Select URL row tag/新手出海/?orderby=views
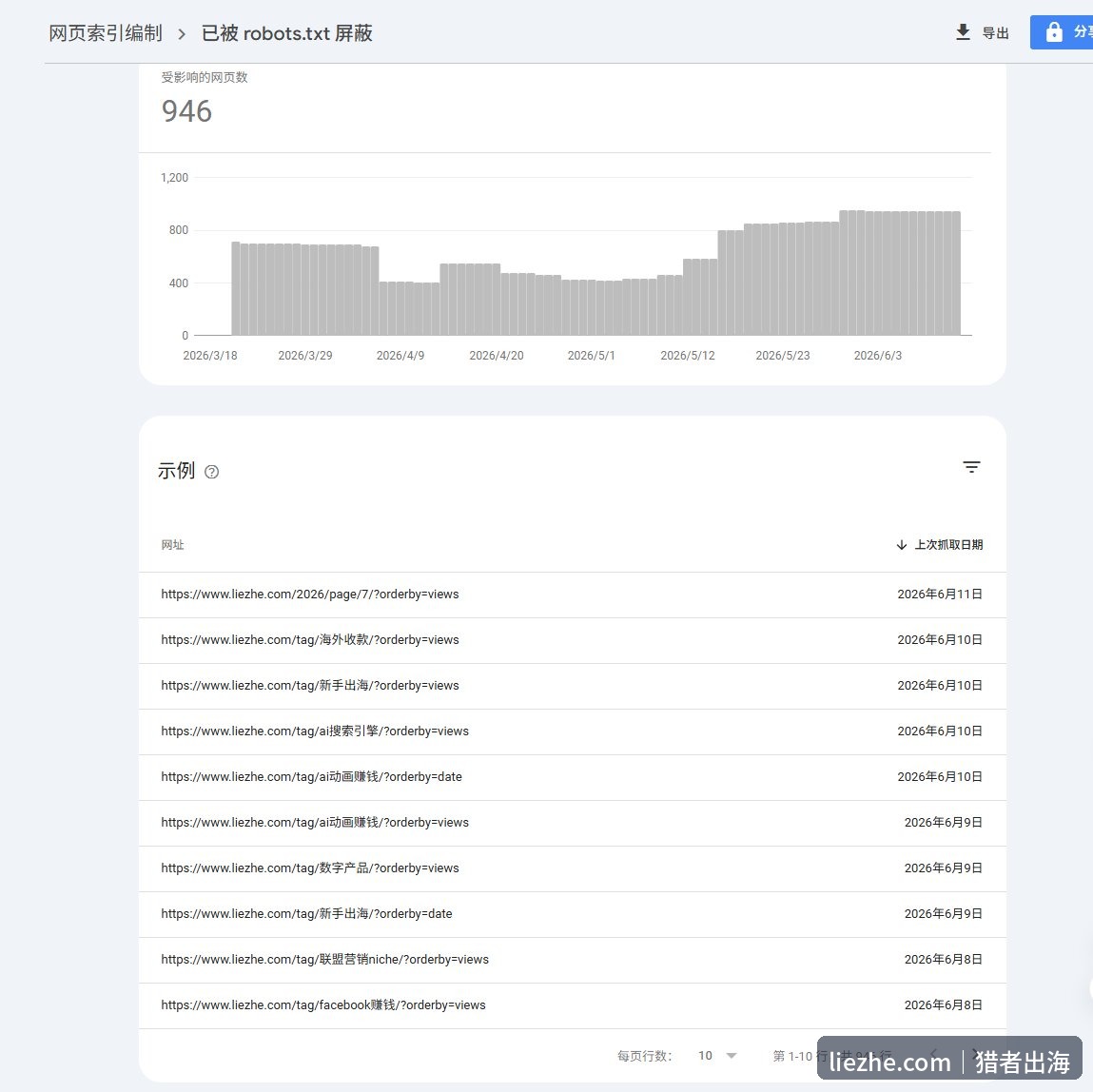Viewport: 1093px width, 1092px height. pos(573,686)
